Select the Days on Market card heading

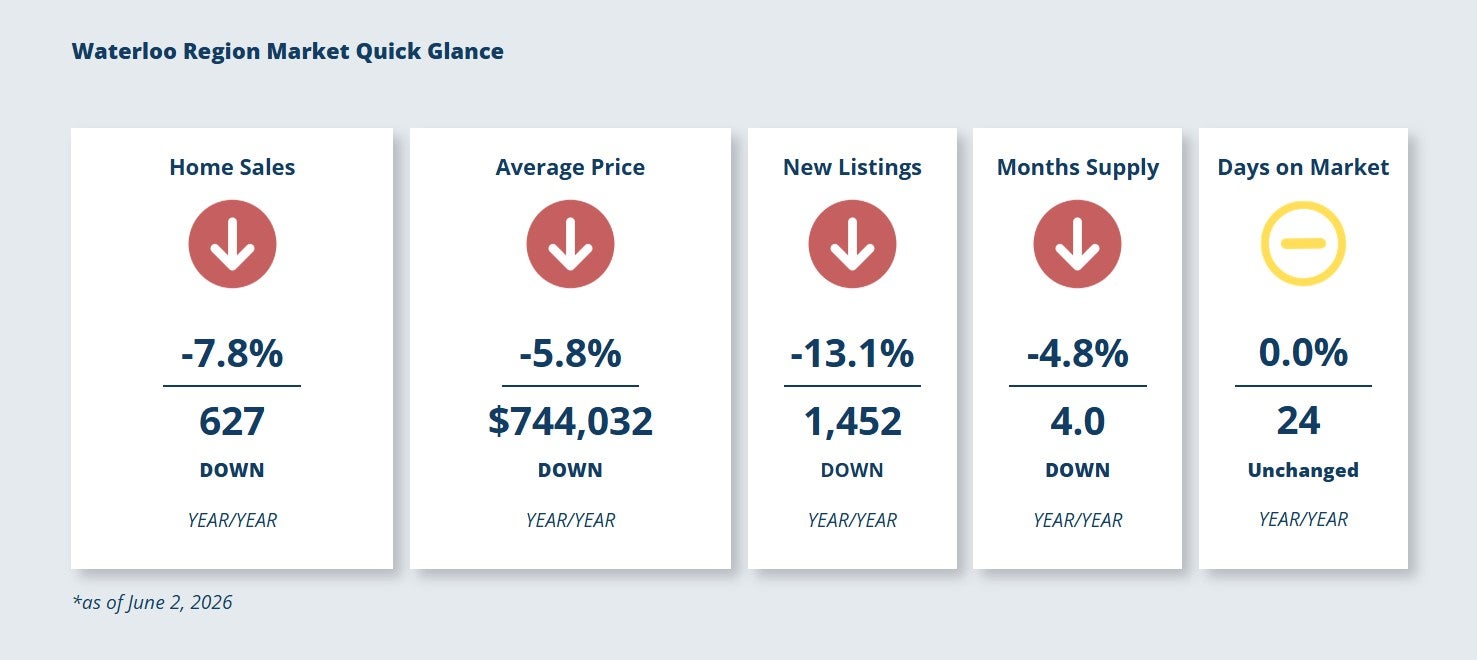(1303, 167)
